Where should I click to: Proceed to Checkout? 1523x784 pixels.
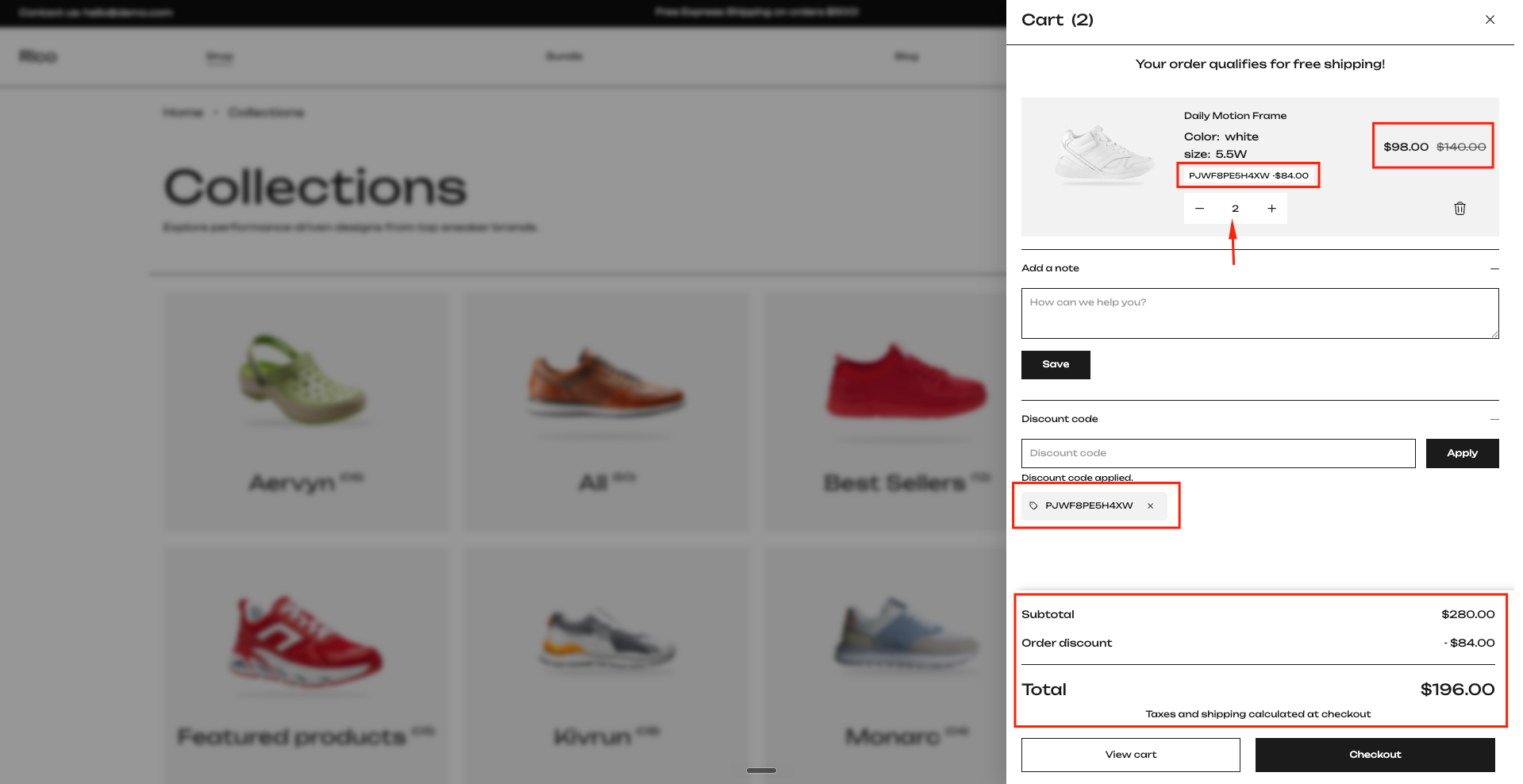(1375, 755)
